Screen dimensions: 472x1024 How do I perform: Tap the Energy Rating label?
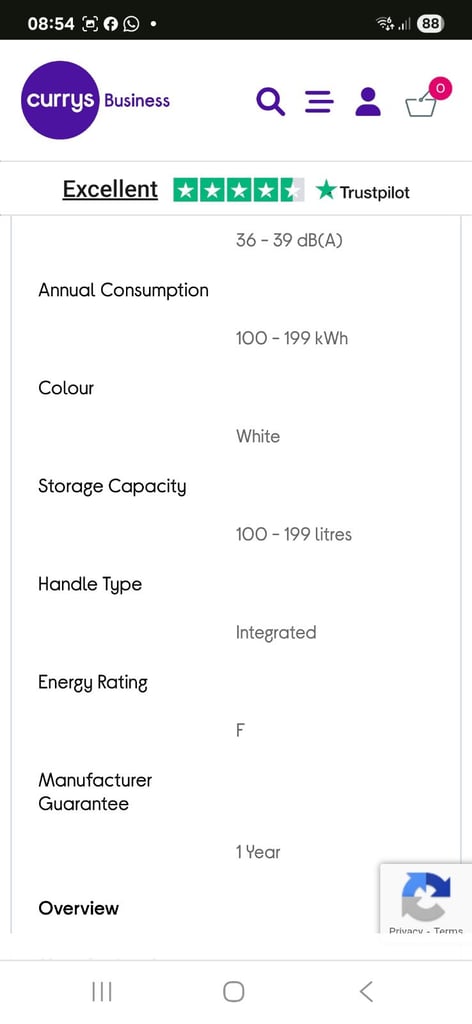coord(93,683)
